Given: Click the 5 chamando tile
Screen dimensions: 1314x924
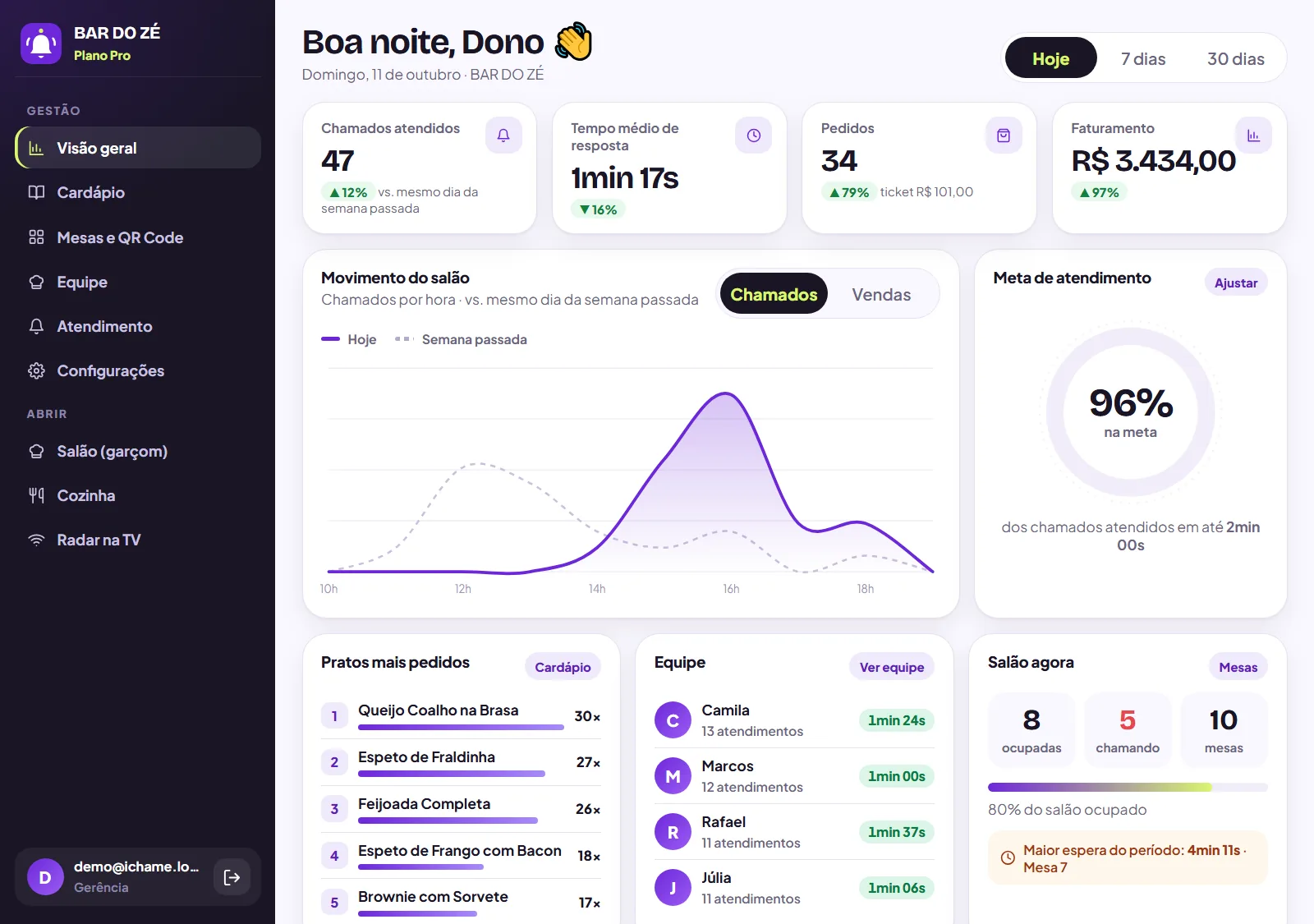Looking at the screenshot, I should tap(1128, 729).
